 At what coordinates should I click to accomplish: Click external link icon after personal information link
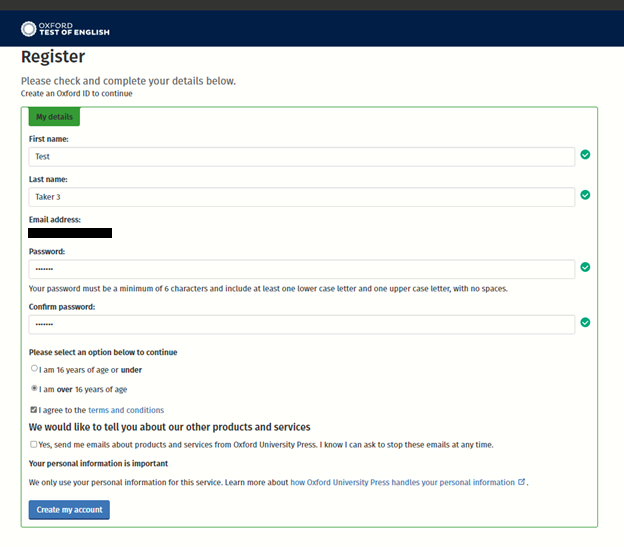[x=522, y=482]
